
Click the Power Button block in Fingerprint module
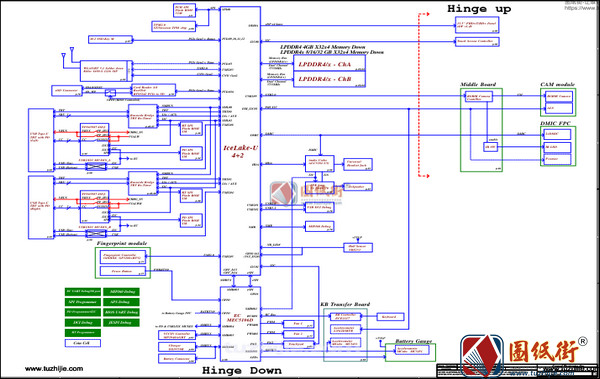[x=123, y=271]
